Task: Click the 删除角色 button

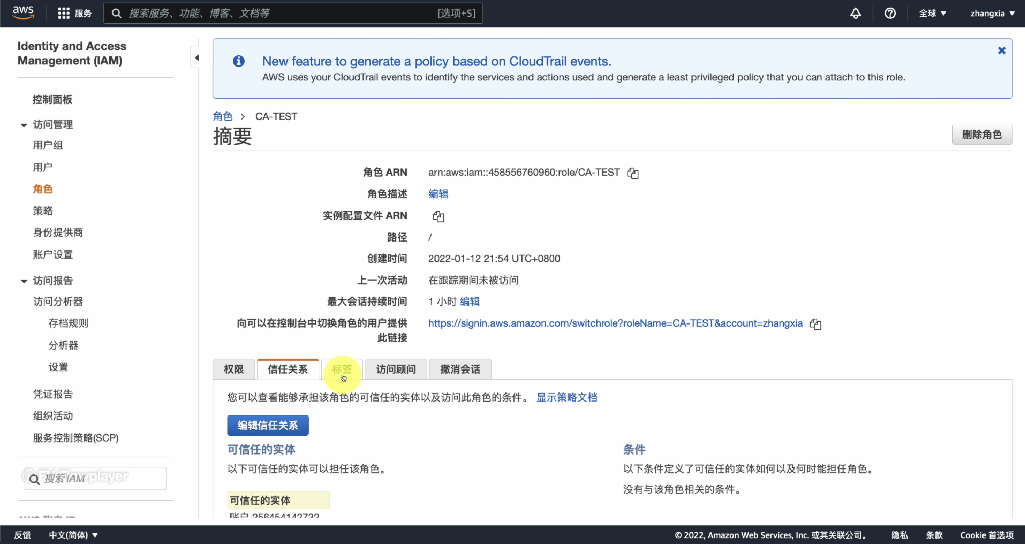Action: (982, 135)
